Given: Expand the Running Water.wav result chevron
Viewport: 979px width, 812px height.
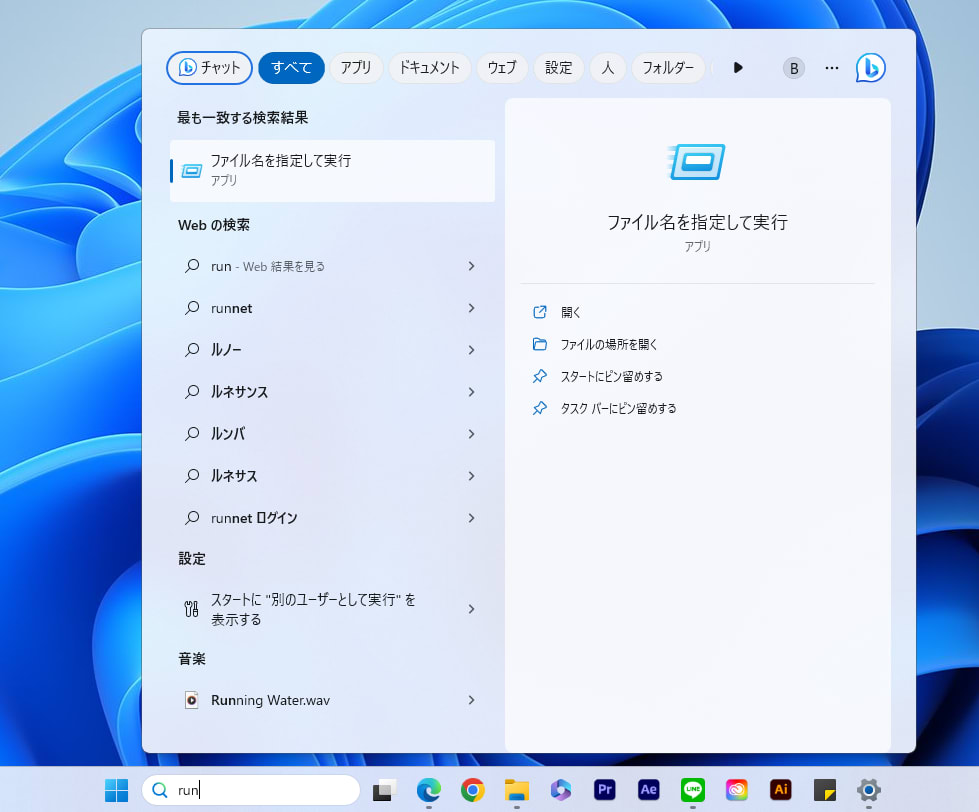Looking at the screenshot, I should tap(471, 700).
